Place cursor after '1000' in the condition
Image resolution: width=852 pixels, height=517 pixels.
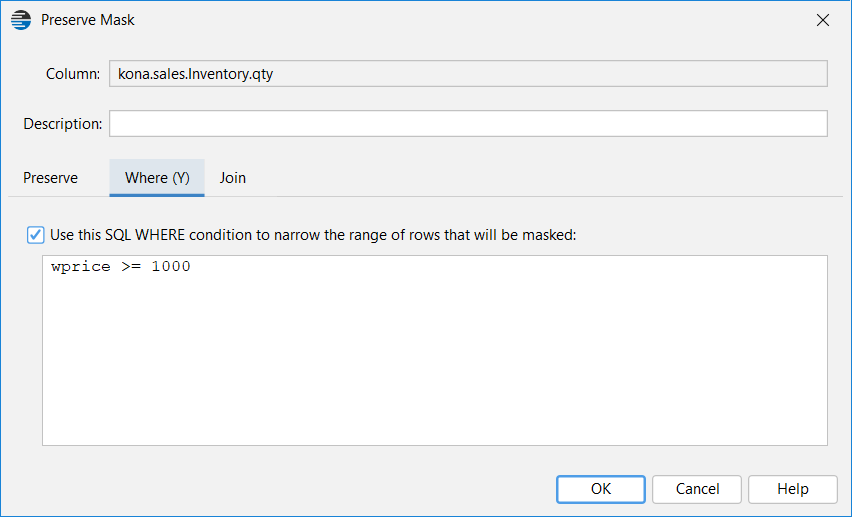click(x=192, y=266)
